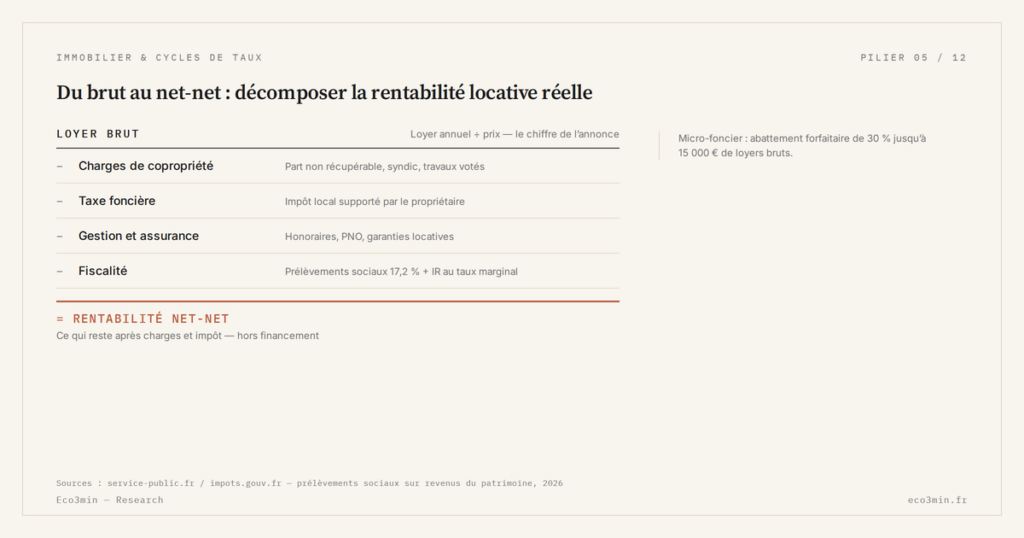Click the Sources line in the footer
This screenshot has width=1024, height=538.
(x=310, y=483)
